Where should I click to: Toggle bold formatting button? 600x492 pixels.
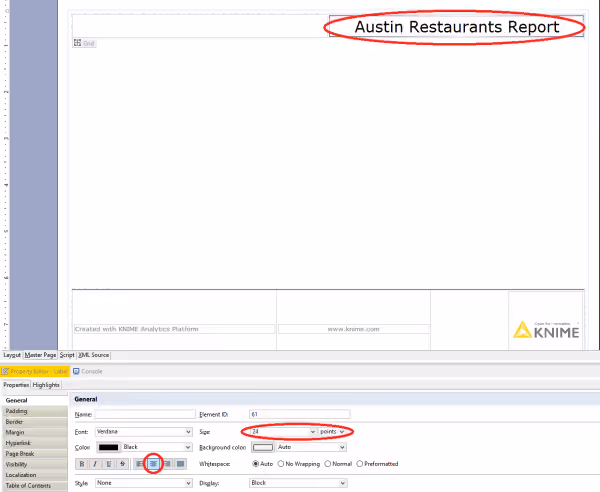[82, 464]
